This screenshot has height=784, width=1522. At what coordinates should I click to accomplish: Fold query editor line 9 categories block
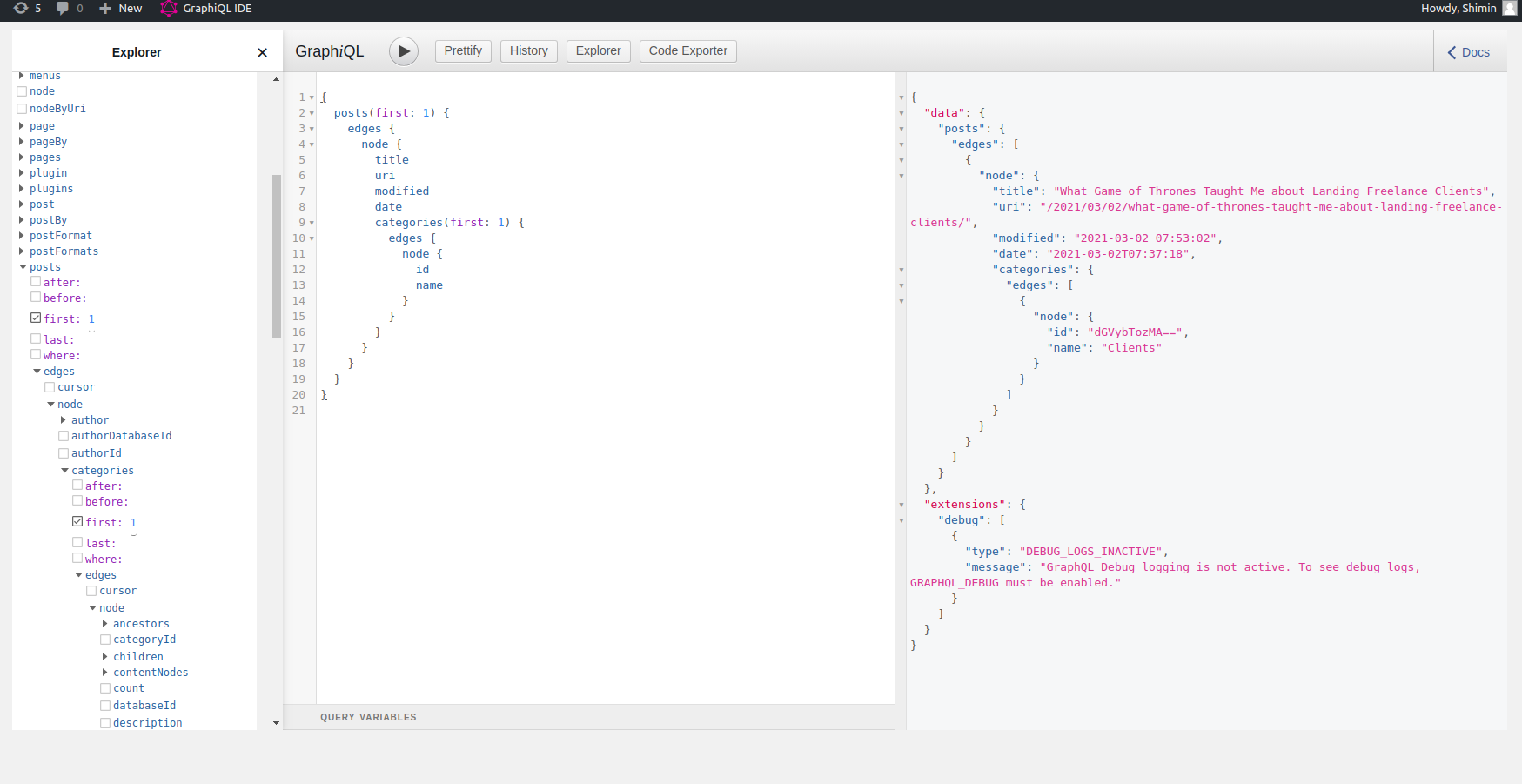[312, 223]
